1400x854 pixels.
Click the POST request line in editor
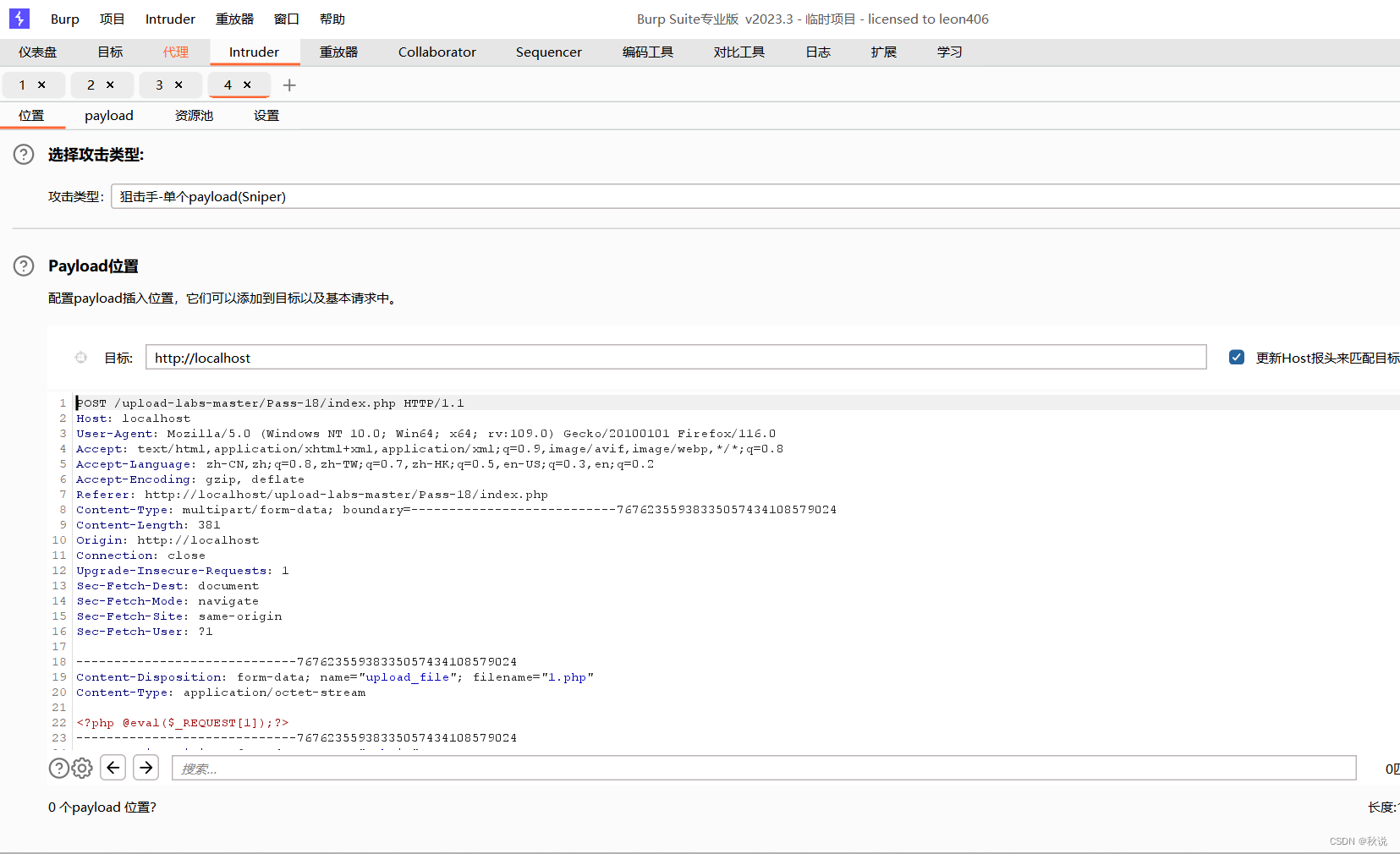pos(270,403)
